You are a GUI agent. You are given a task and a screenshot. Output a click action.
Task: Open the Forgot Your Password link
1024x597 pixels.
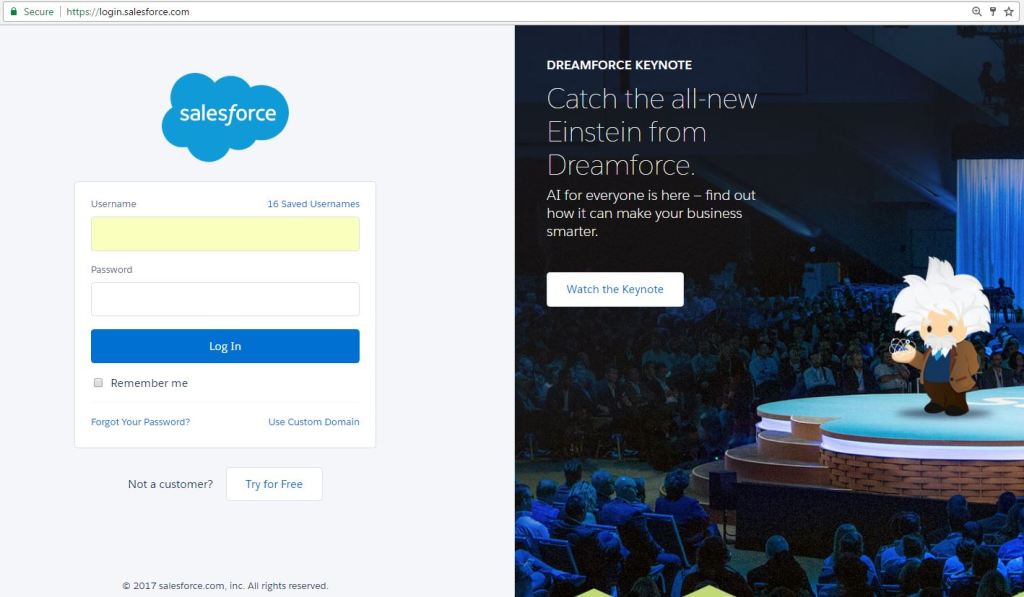(140, 422)
